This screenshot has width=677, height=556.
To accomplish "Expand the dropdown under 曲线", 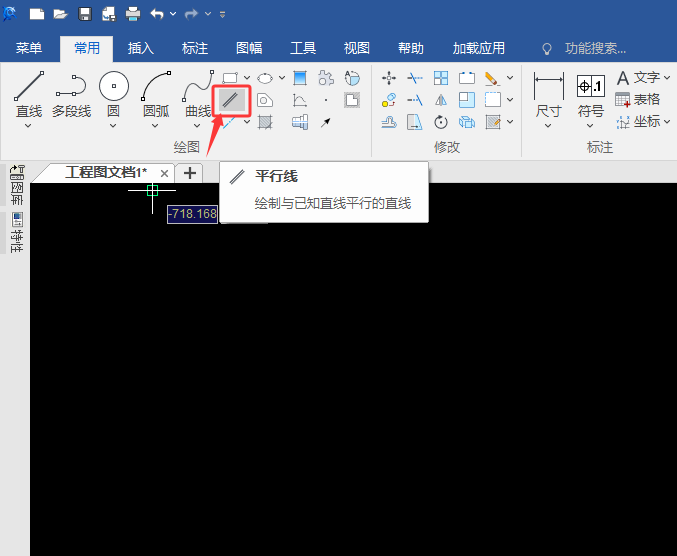I will coord(197,126).
